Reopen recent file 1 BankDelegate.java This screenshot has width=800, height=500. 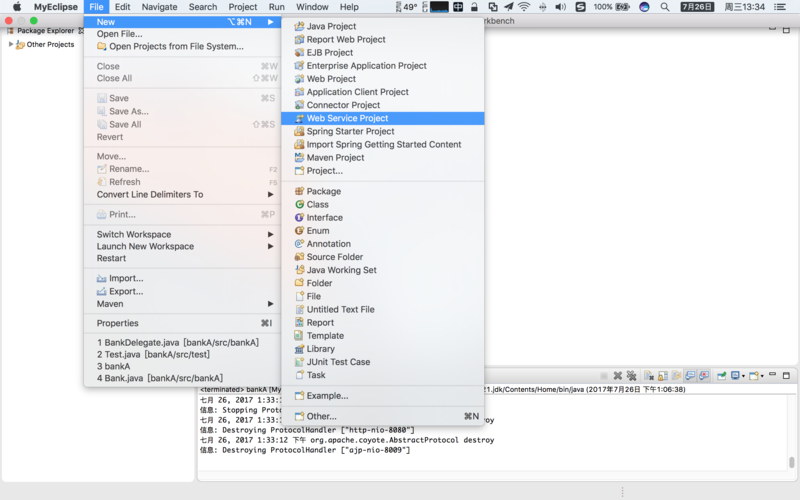[182, 342]
